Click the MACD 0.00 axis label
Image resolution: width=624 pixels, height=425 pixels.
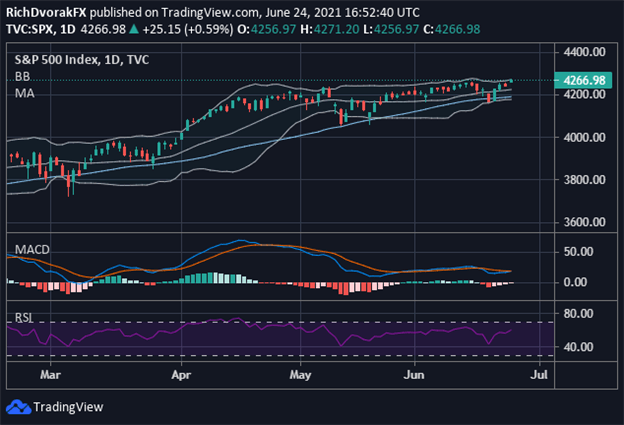coord(575,283)
